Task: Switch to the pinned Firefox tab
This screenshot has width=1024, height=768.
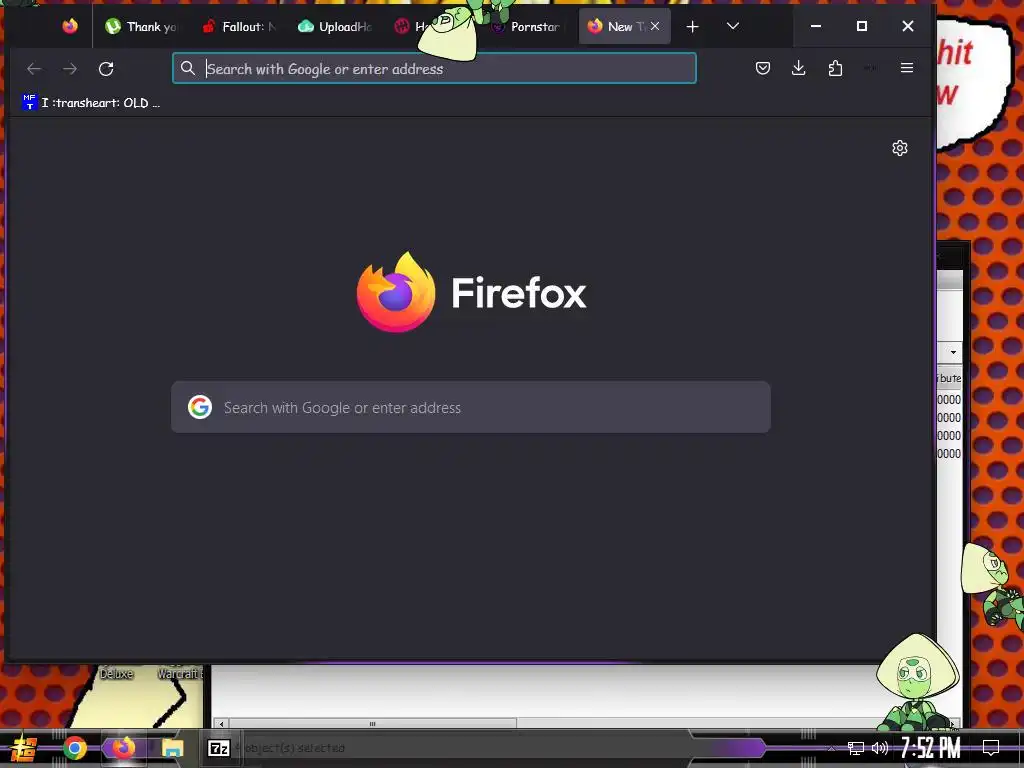Action: click(70, 26)
